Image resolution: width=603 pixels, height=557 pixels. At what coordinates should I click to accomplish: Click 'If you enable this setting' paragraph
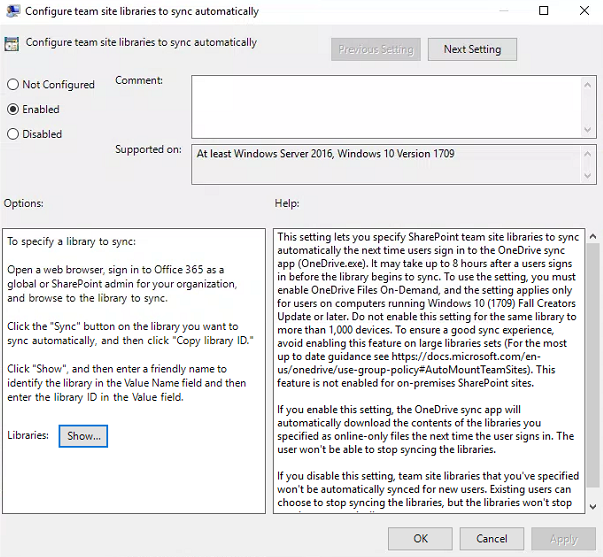point(425,429)
